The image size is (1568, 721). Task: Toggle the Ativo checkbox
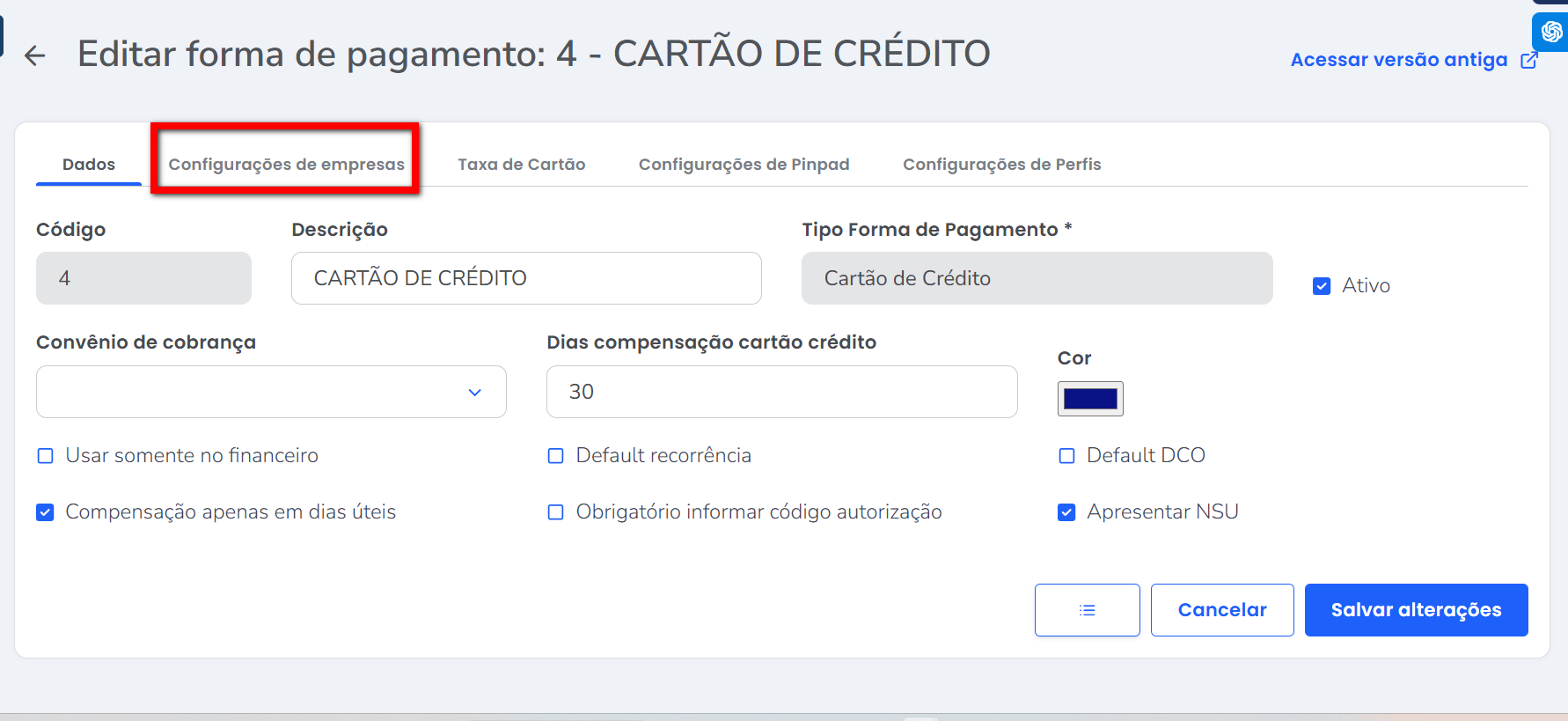pyautogui.click(x=1322, y=286)
